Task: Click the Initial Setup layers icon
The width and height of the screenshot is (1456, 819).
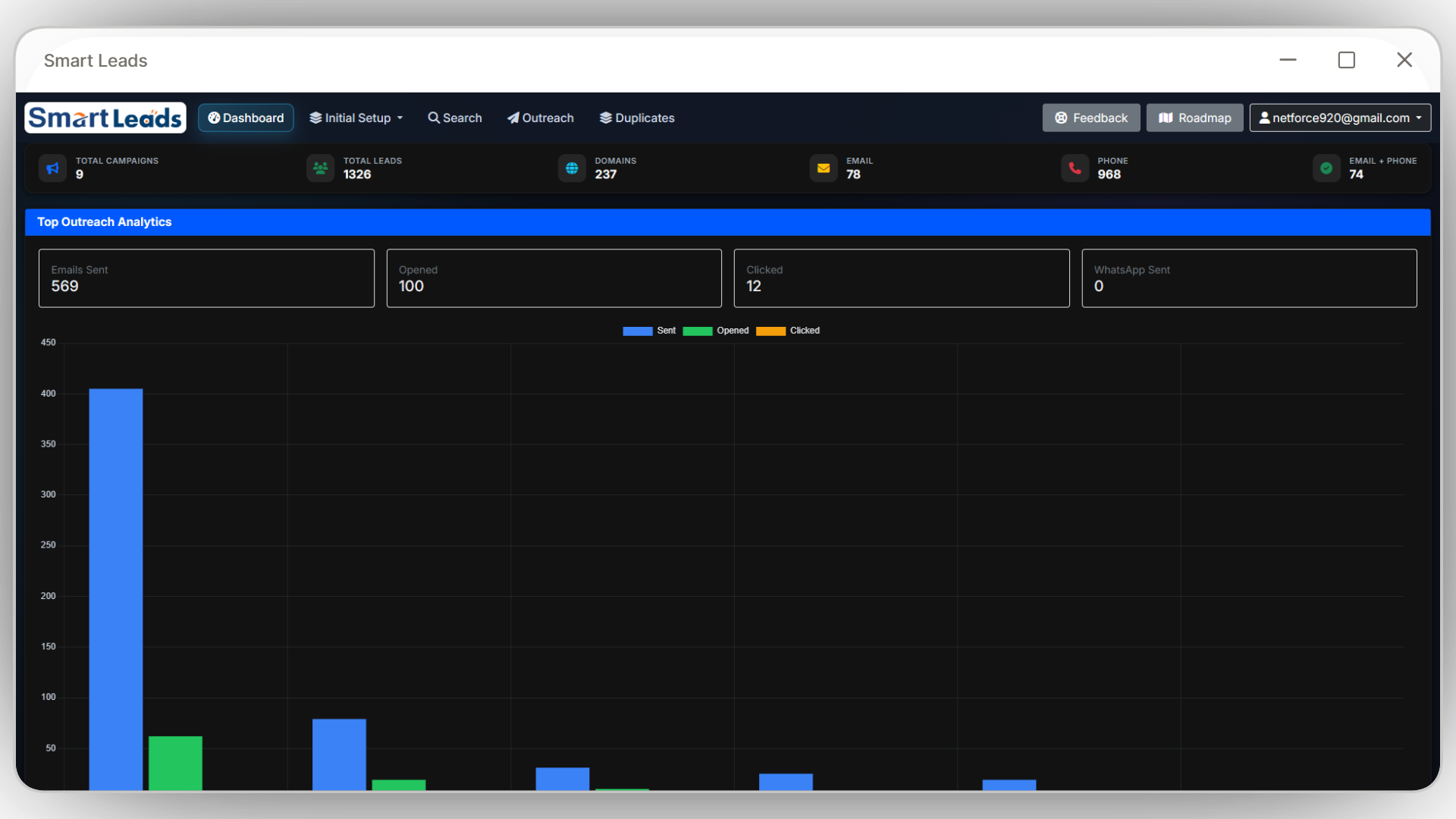Action: [315, 118]
